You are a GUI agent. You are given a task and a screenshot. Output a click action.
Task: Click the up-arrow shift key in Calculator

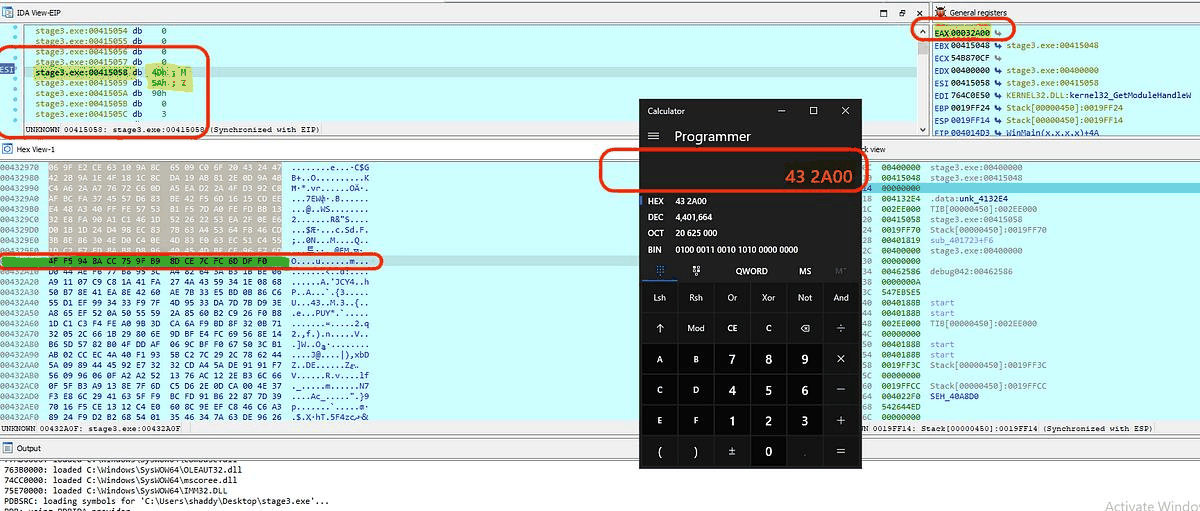pyautogui.click(x=659, y=327)
